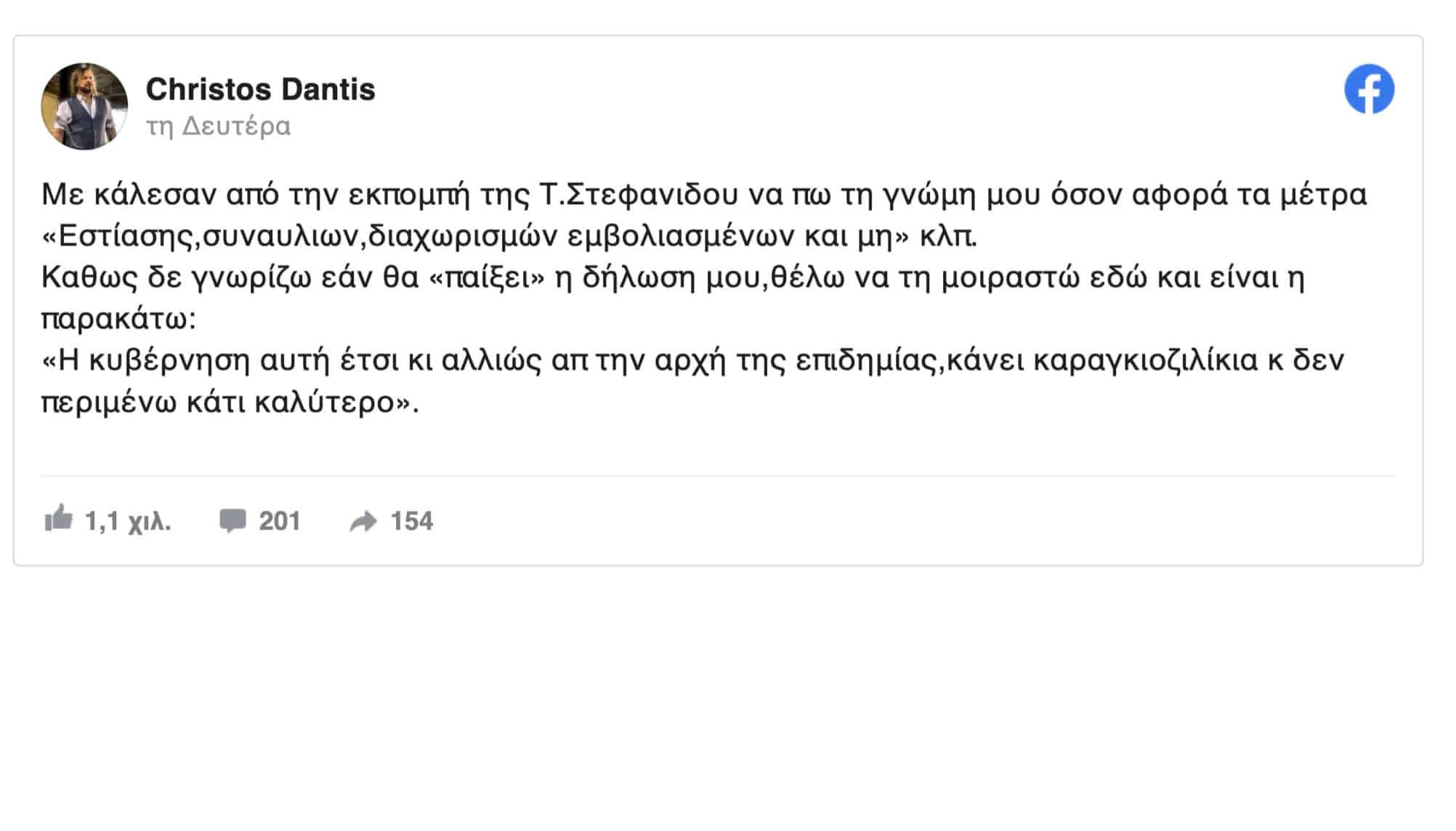This screenshot has width=1456, height=831.
Task: Click the word '«παίξει»' in the post
Action: coord(487,277)
